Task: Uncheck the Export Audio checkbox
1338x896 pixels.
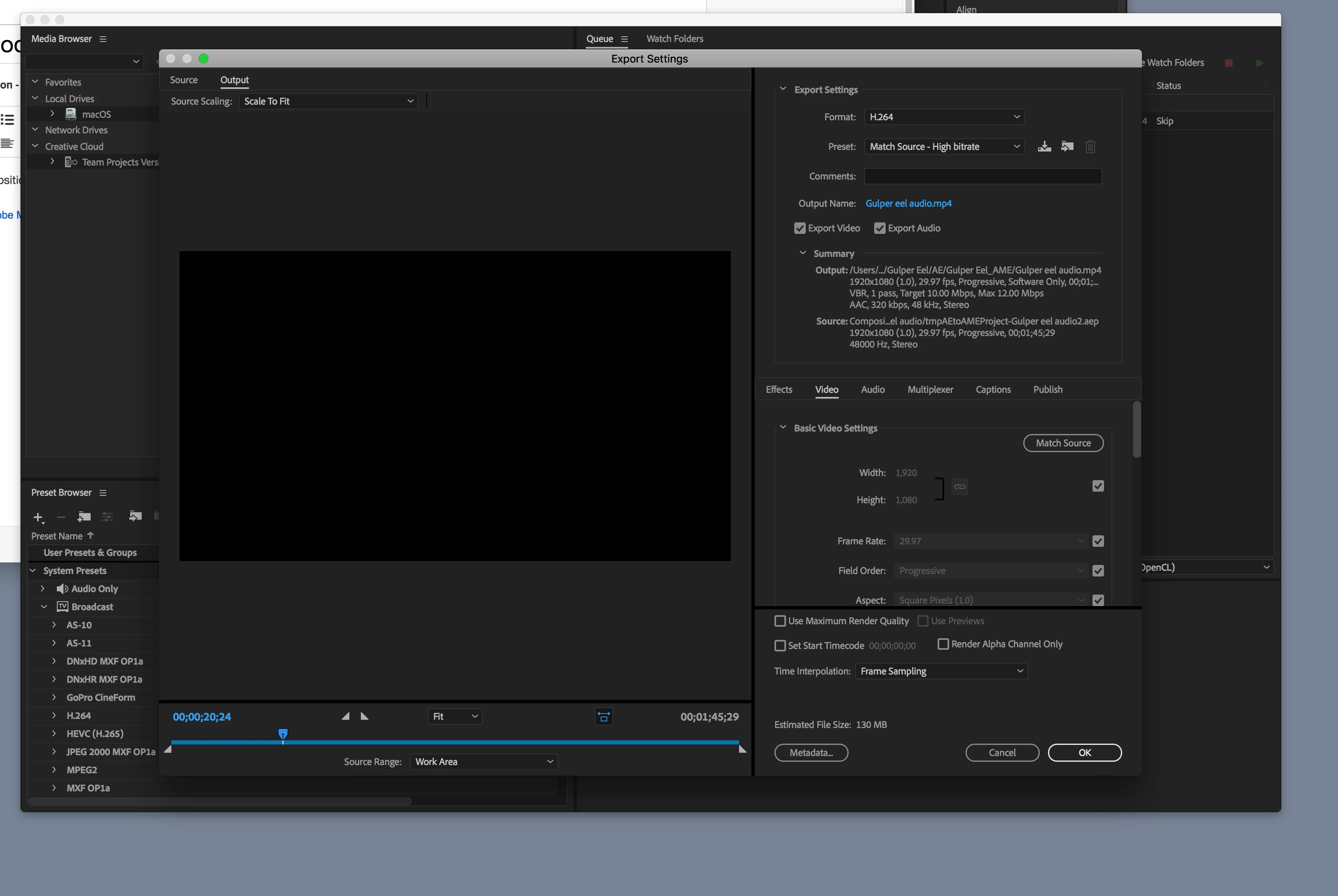Action: coord(880,228)
